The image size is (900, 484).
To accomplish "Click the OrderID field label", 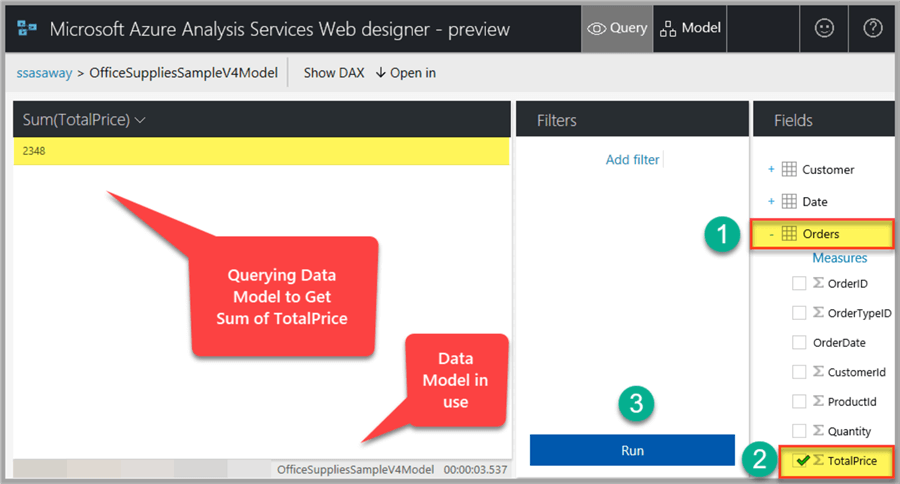I will (x=848, y=283).
